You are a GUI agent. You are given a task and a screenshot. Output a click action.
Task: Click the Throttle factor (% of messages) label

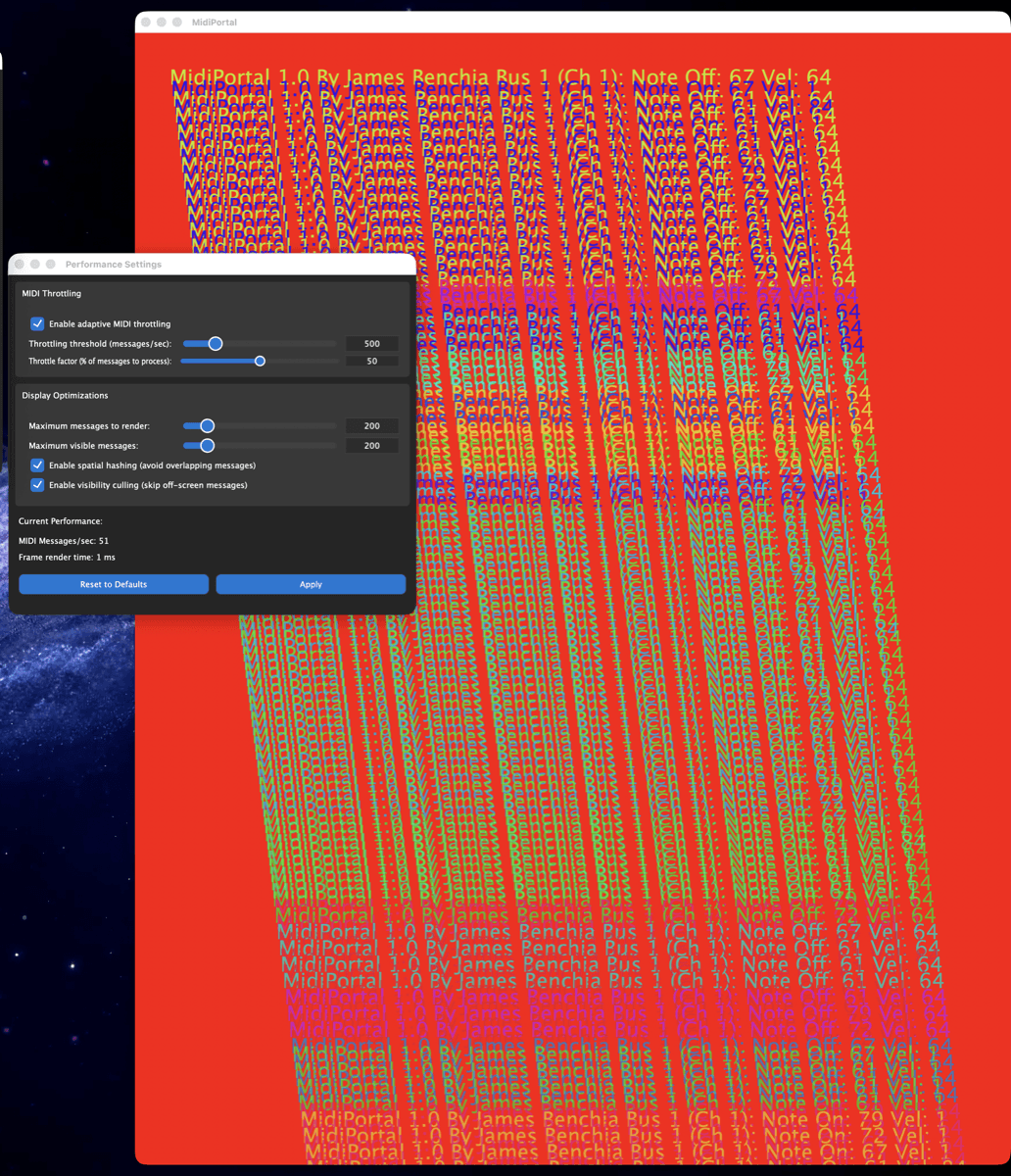click(100, 362)
